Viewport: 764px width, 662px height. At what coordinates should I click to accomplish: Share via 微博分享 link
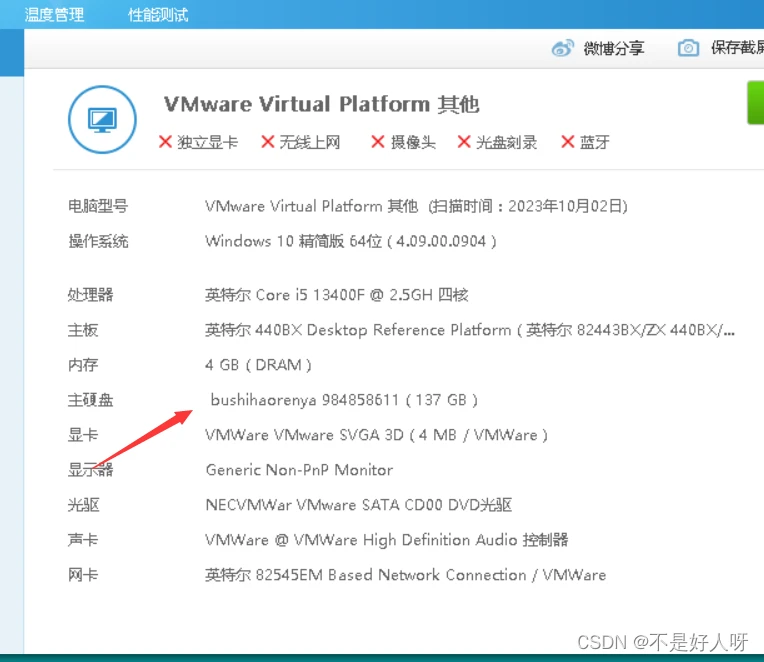coord(614,48)
